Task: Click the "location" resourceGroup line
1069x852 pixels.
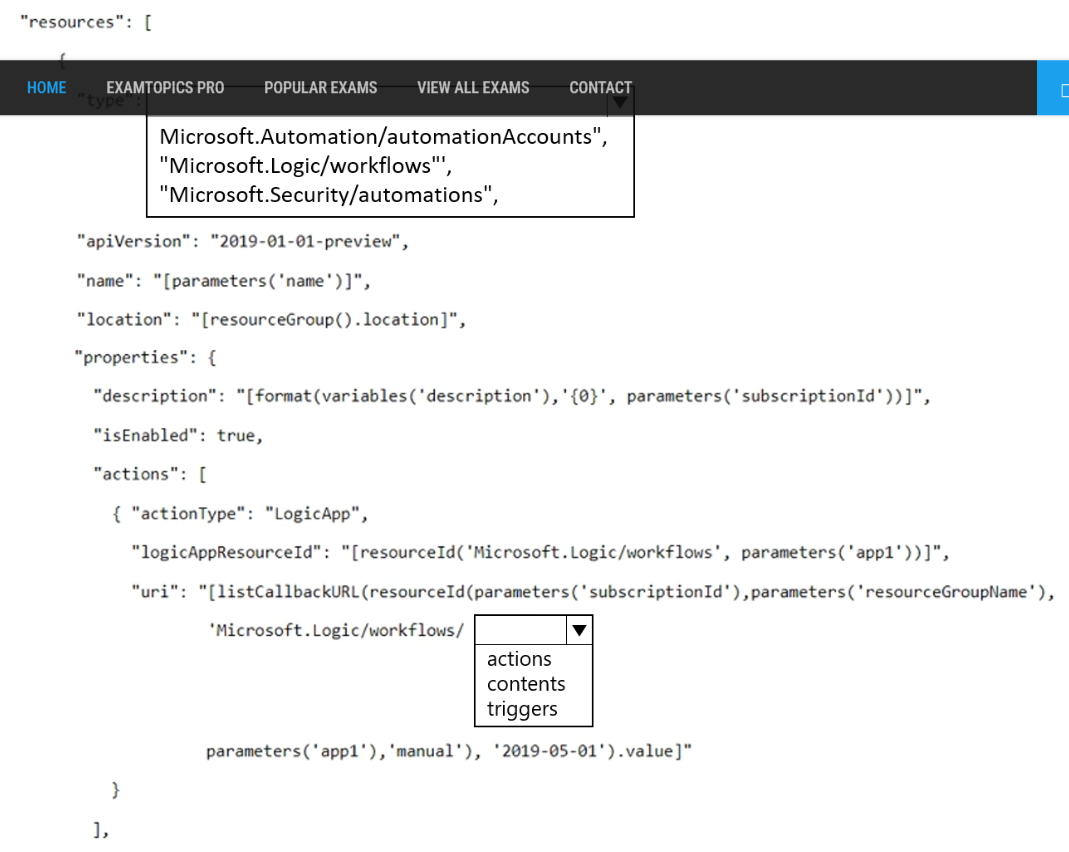Action: [271, 320]
